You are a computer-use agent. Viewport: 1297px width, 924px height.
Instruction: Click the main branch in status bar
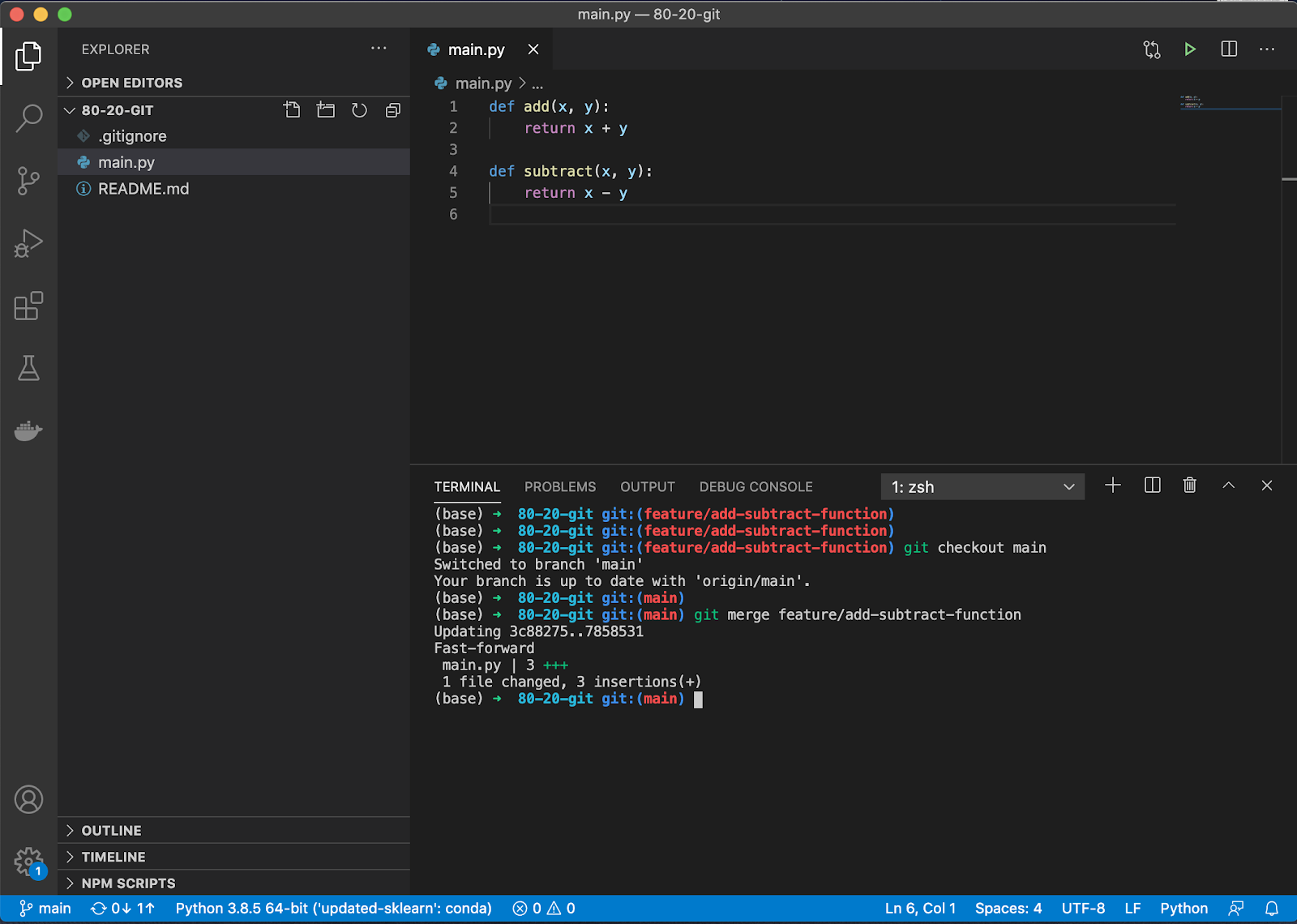click(46, 909)
